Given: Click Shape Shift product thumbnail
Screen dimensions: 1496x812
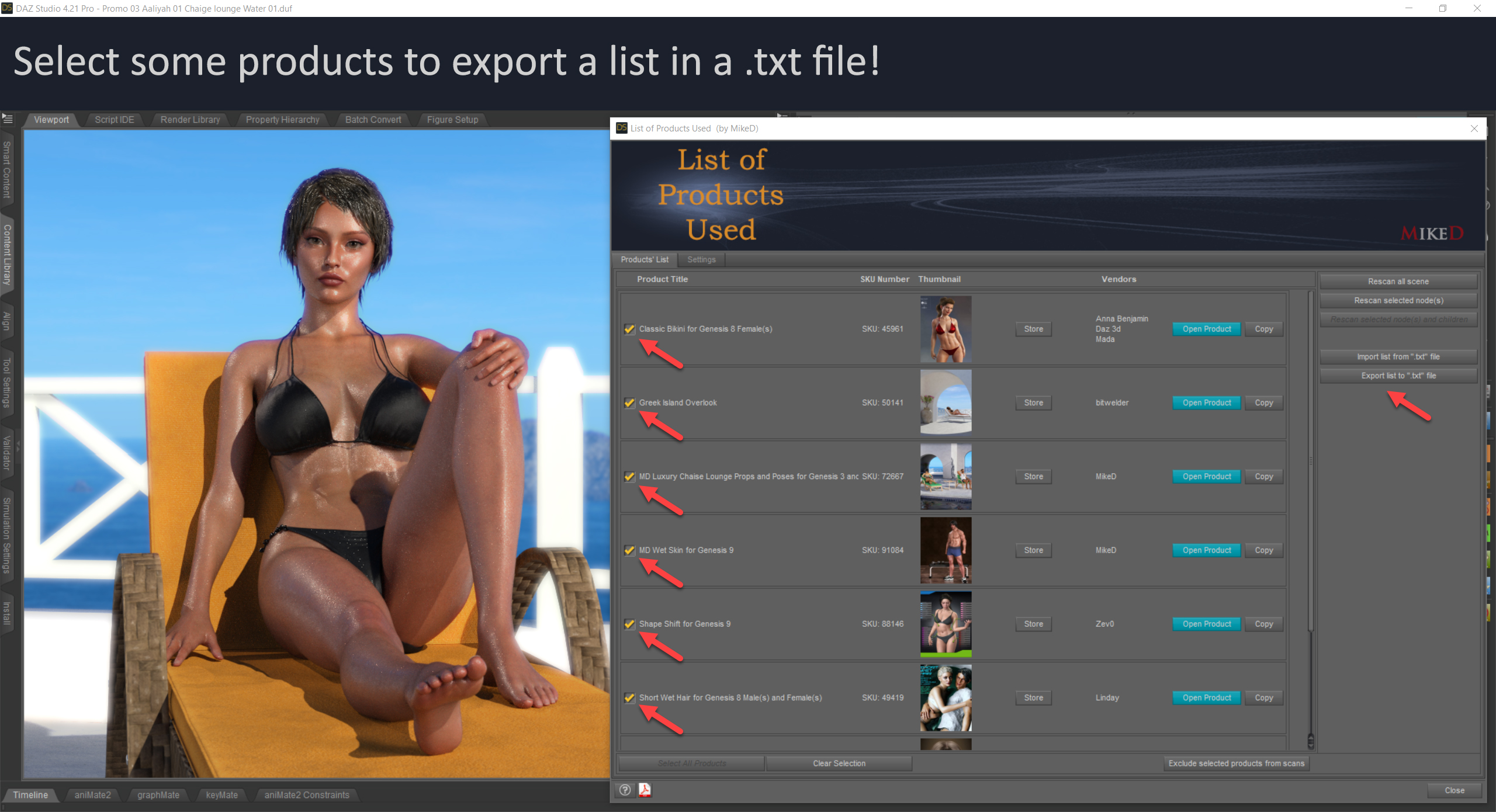Looking at the screenshot, I should tap(946, 624).
